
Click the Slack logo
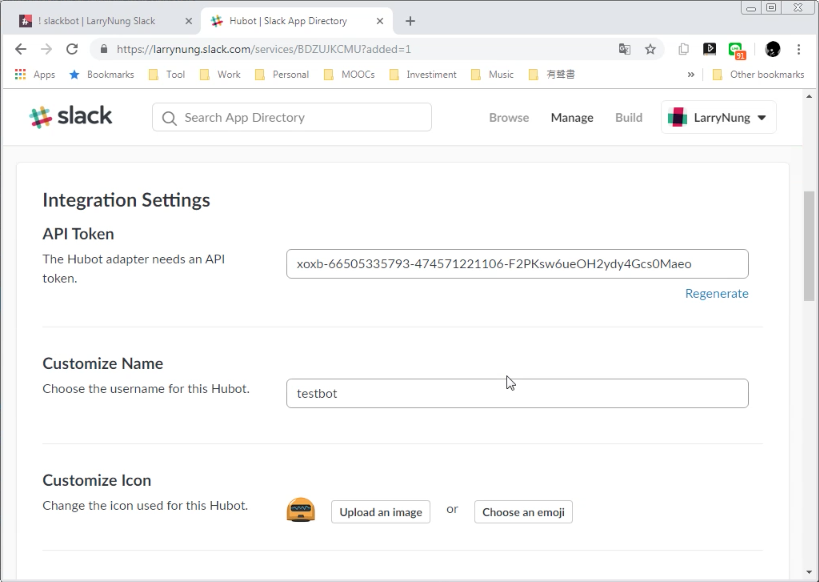(x=71, y=117)
